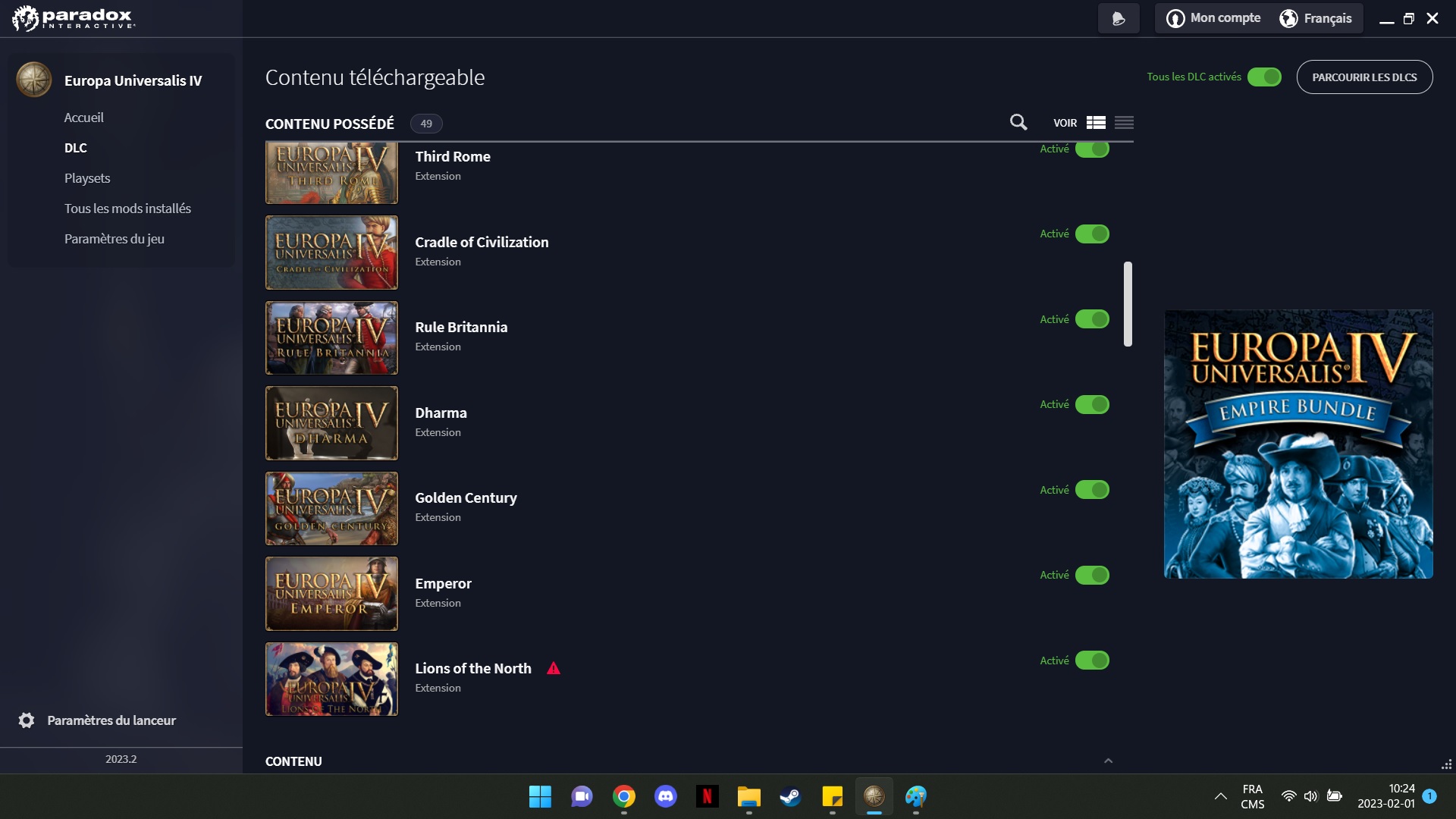
Task: Open the DLC search magnifier
Action: (1018, 122)
